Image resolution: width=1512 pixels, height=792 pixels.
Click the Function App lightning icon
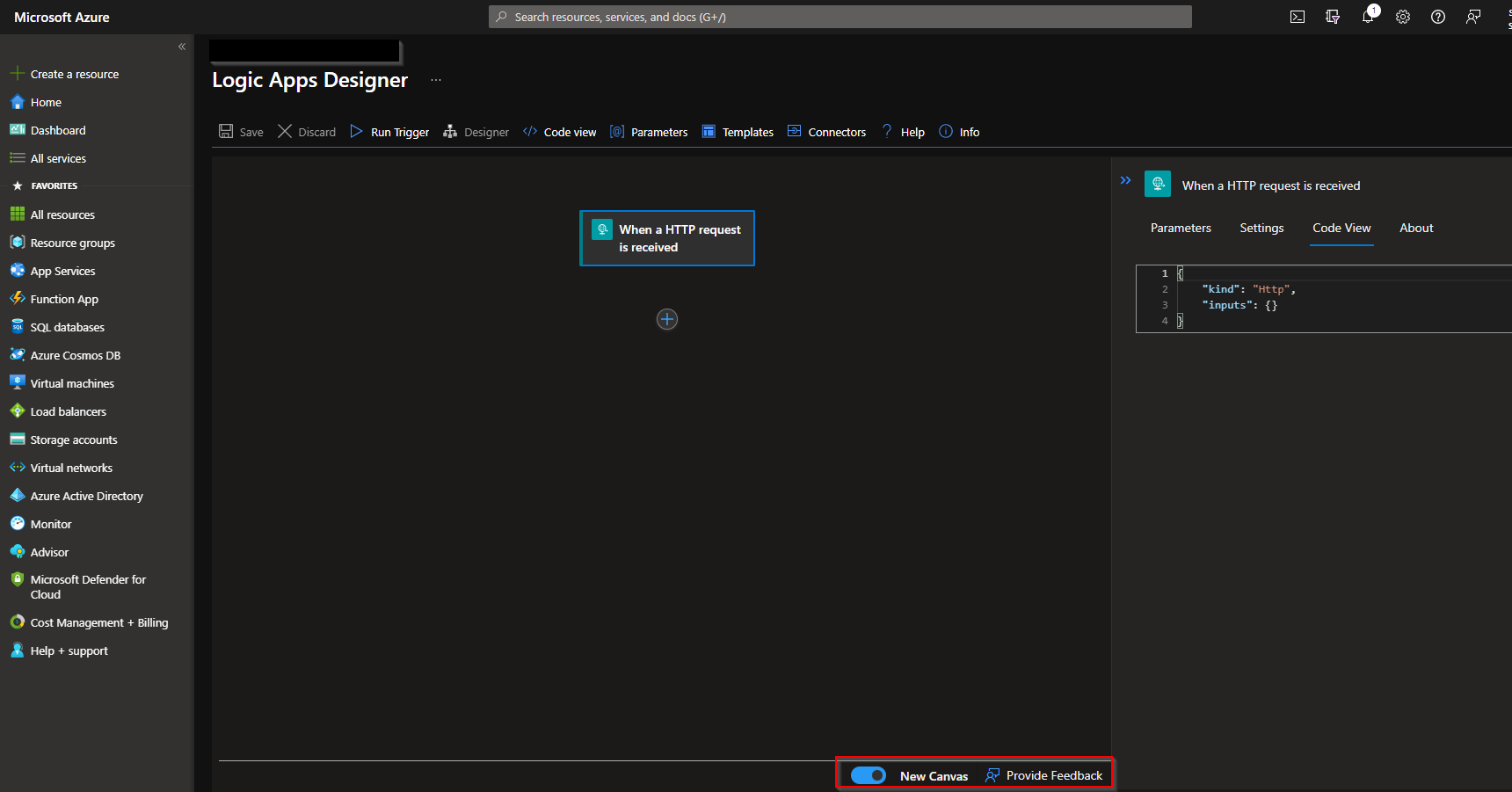coord(17,299)
